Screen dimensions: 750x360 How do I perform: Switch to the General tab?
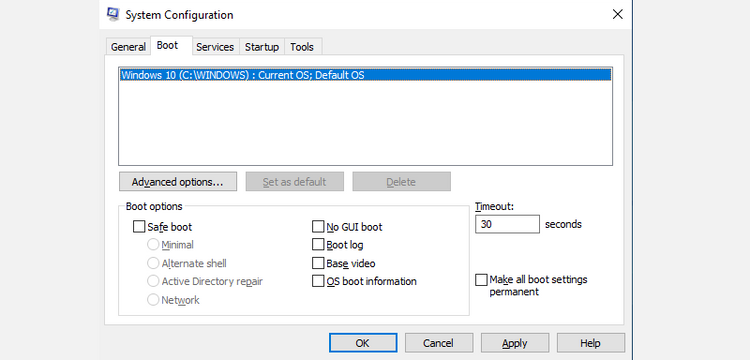[x=128, y=47]
